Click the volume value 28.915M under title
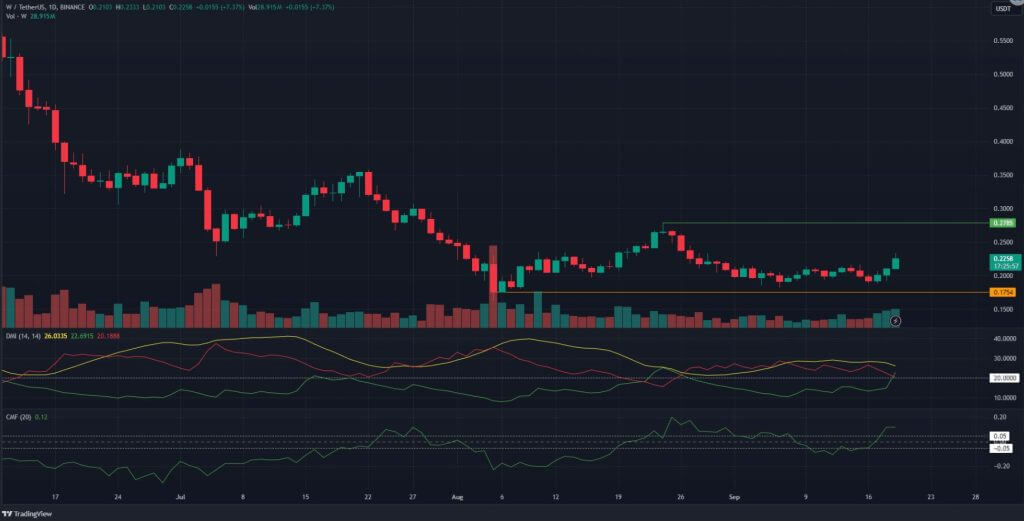 (41, 16)
